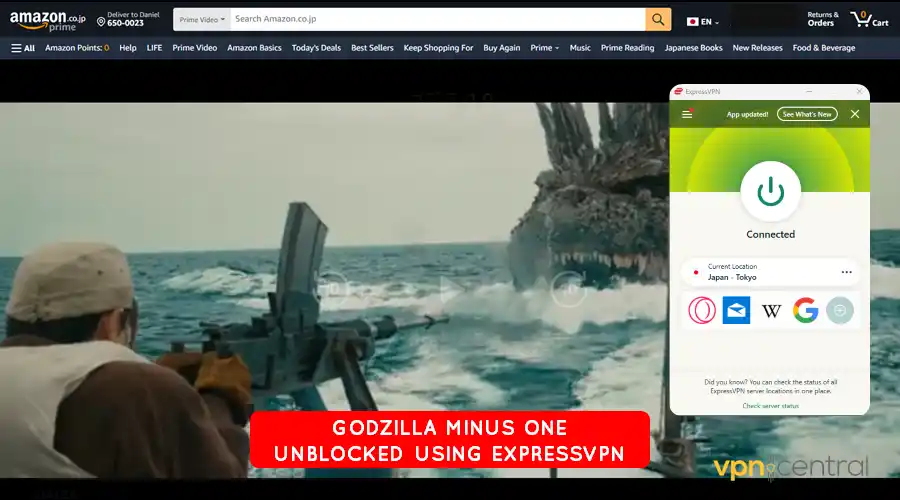Close the ExpressVPN window

859,91
